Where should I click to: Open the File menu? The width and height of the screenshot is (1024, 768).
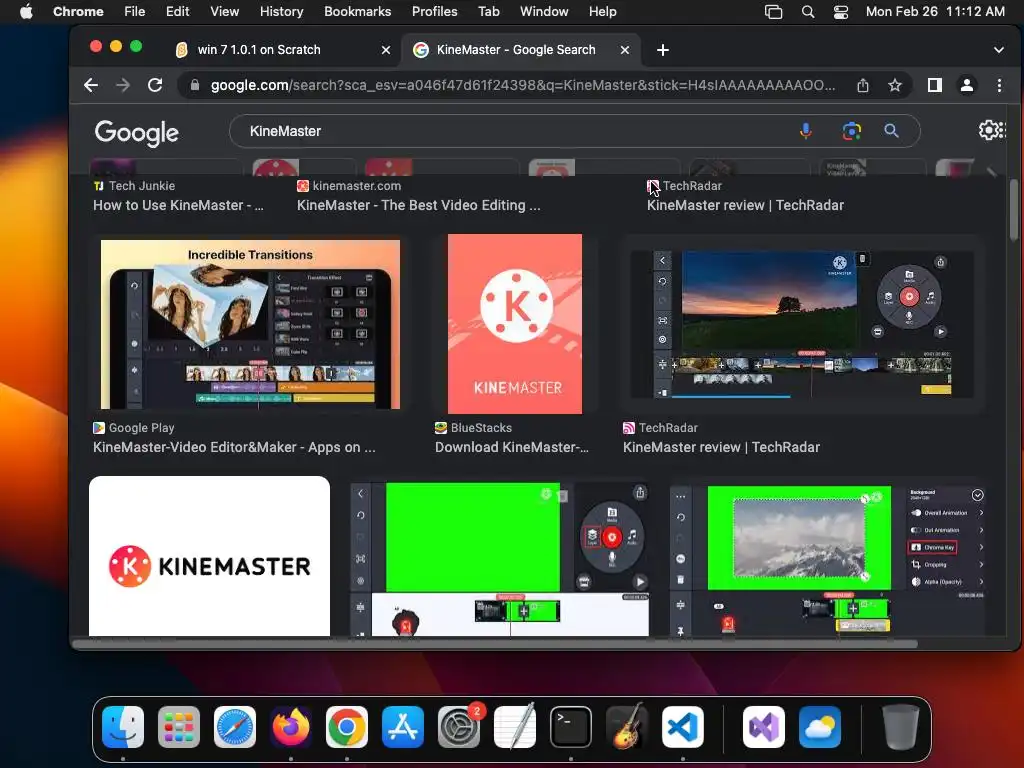click(x=135, y=11)
